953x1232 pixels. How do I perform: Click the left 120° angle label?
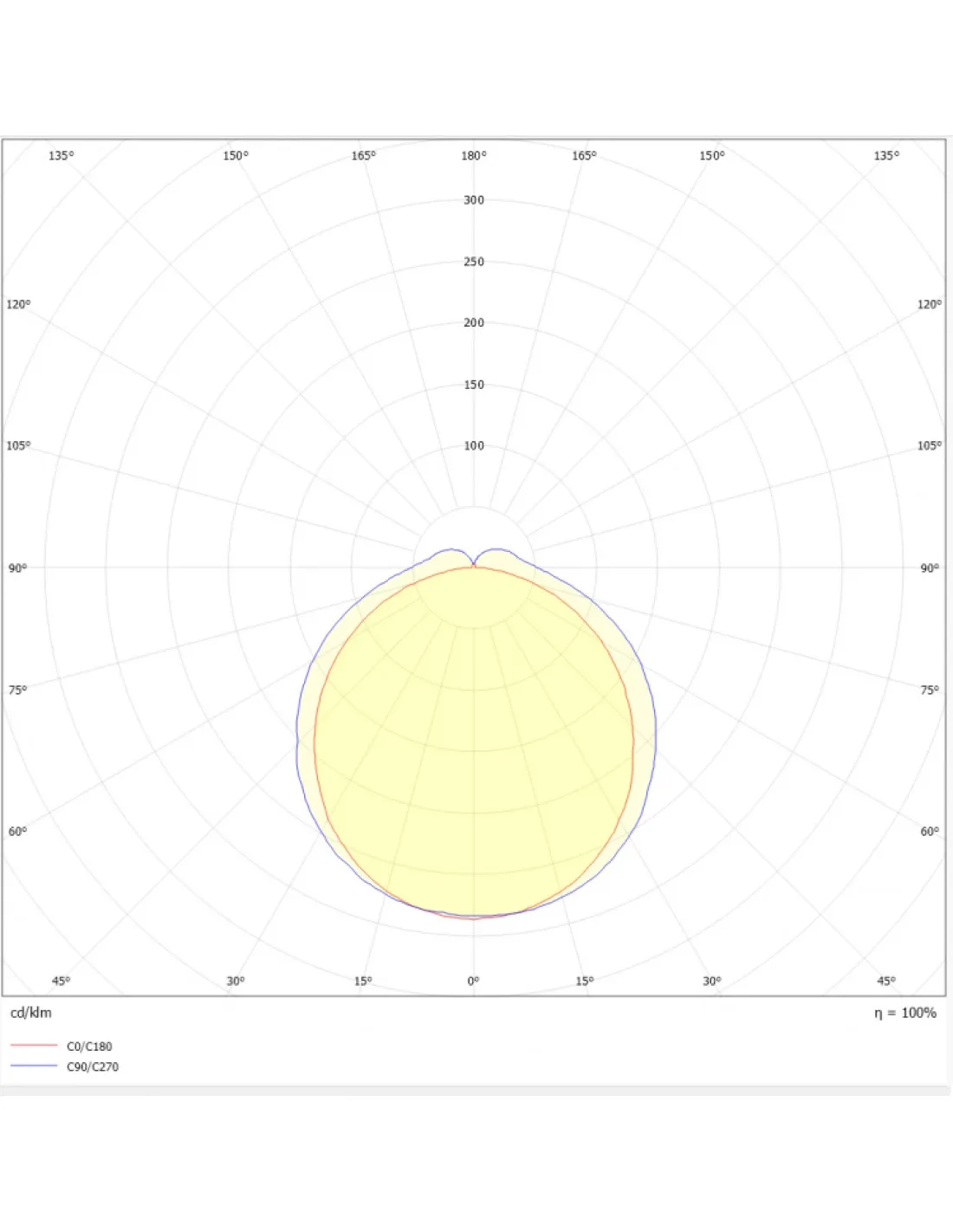coord(18,305)
